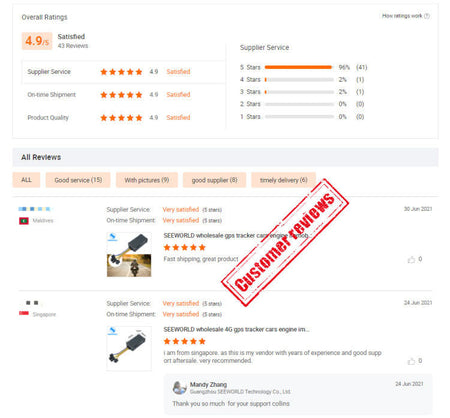Click the 5 Stars rating progress bar

tap(299, 67)
